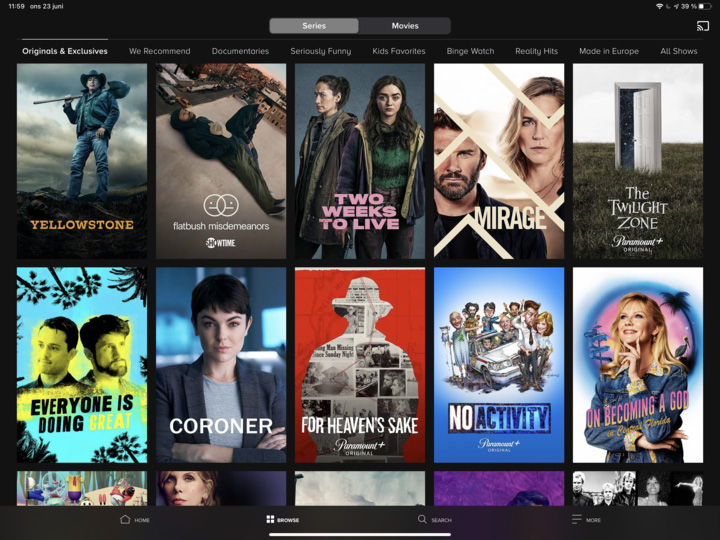Open the More menu icon
Screen dimensions: 720x540
576,519
